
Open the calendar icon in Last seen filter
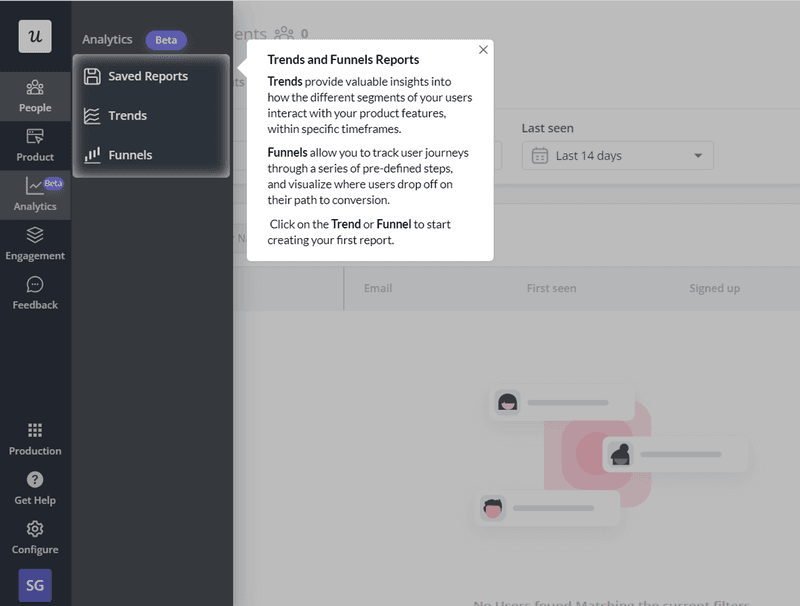pos(541,155)
